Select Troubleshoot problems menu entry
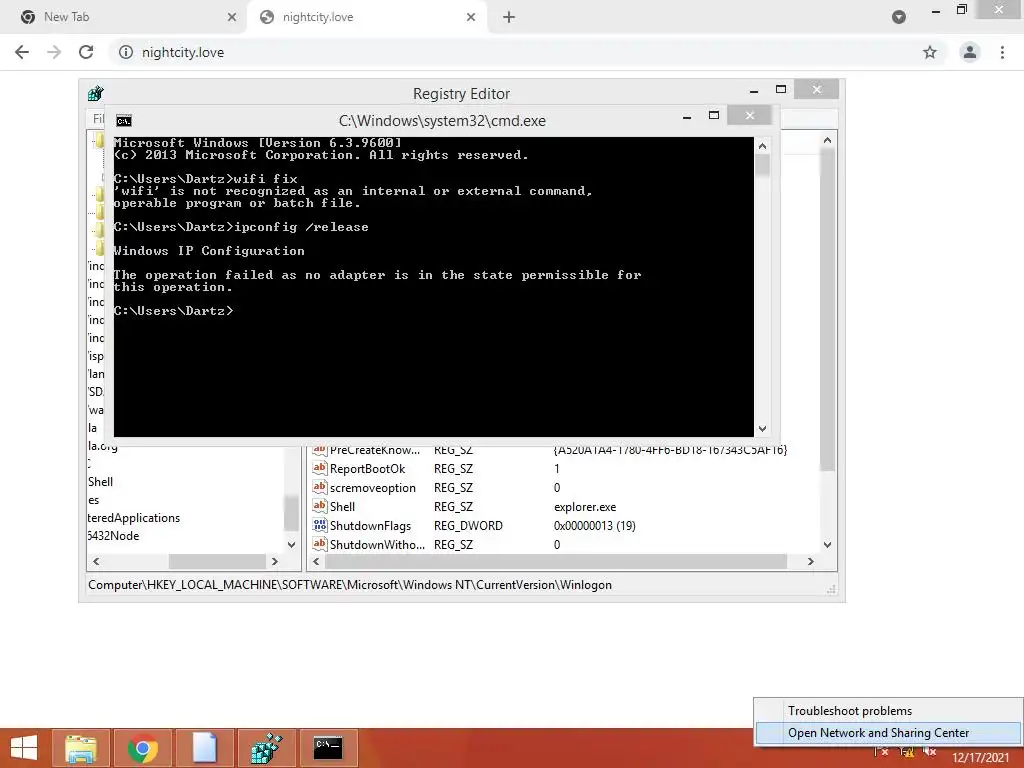Image resolution: width=1024 pixels, height=768 pixels. tap(850, 711)
